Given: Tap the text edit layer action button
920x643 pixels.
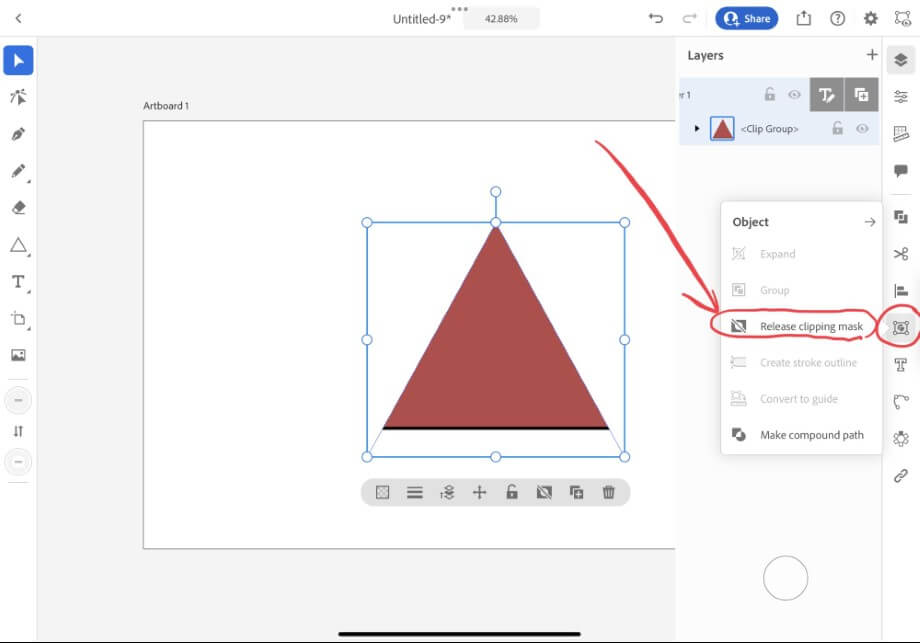Looking at the screenshot, I should 827,94.
